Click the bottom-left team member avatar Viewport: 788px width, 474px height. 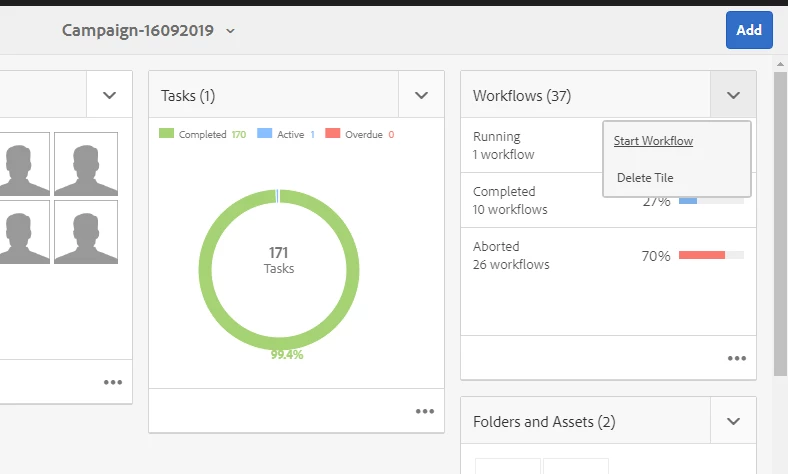pyautogui.click(x=25, y=232)
